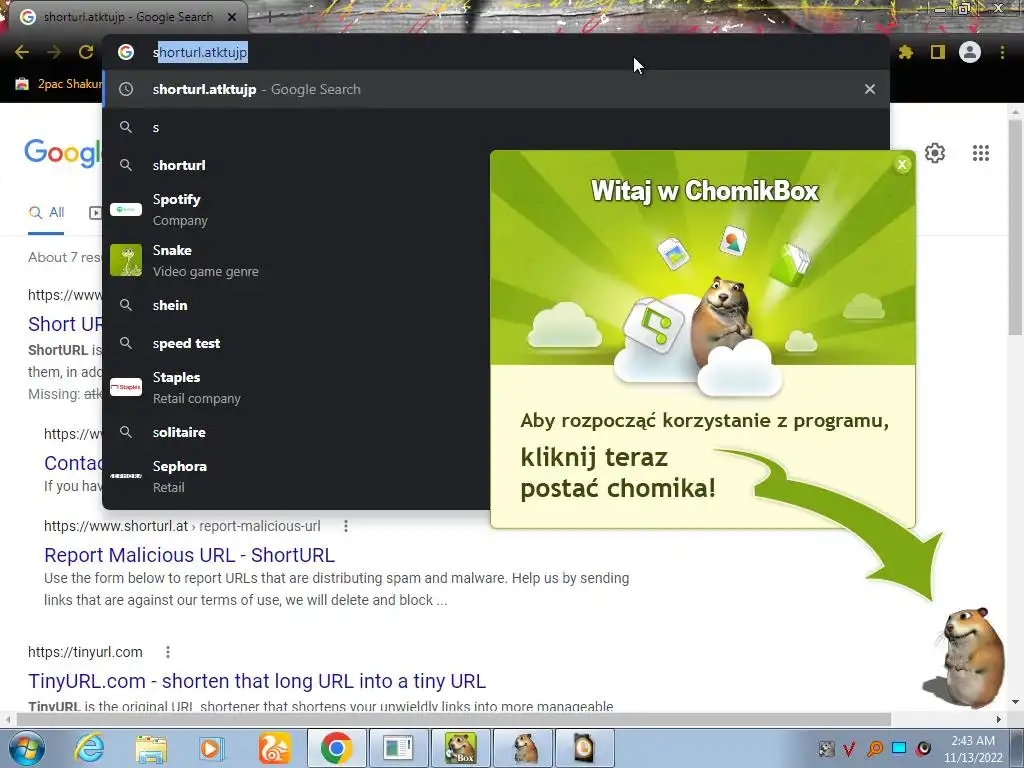Image resolution: width=1024 pixels, height=768 pixels.
Task: Open ChomikBox taskbar button
Action: coord(460,748)
